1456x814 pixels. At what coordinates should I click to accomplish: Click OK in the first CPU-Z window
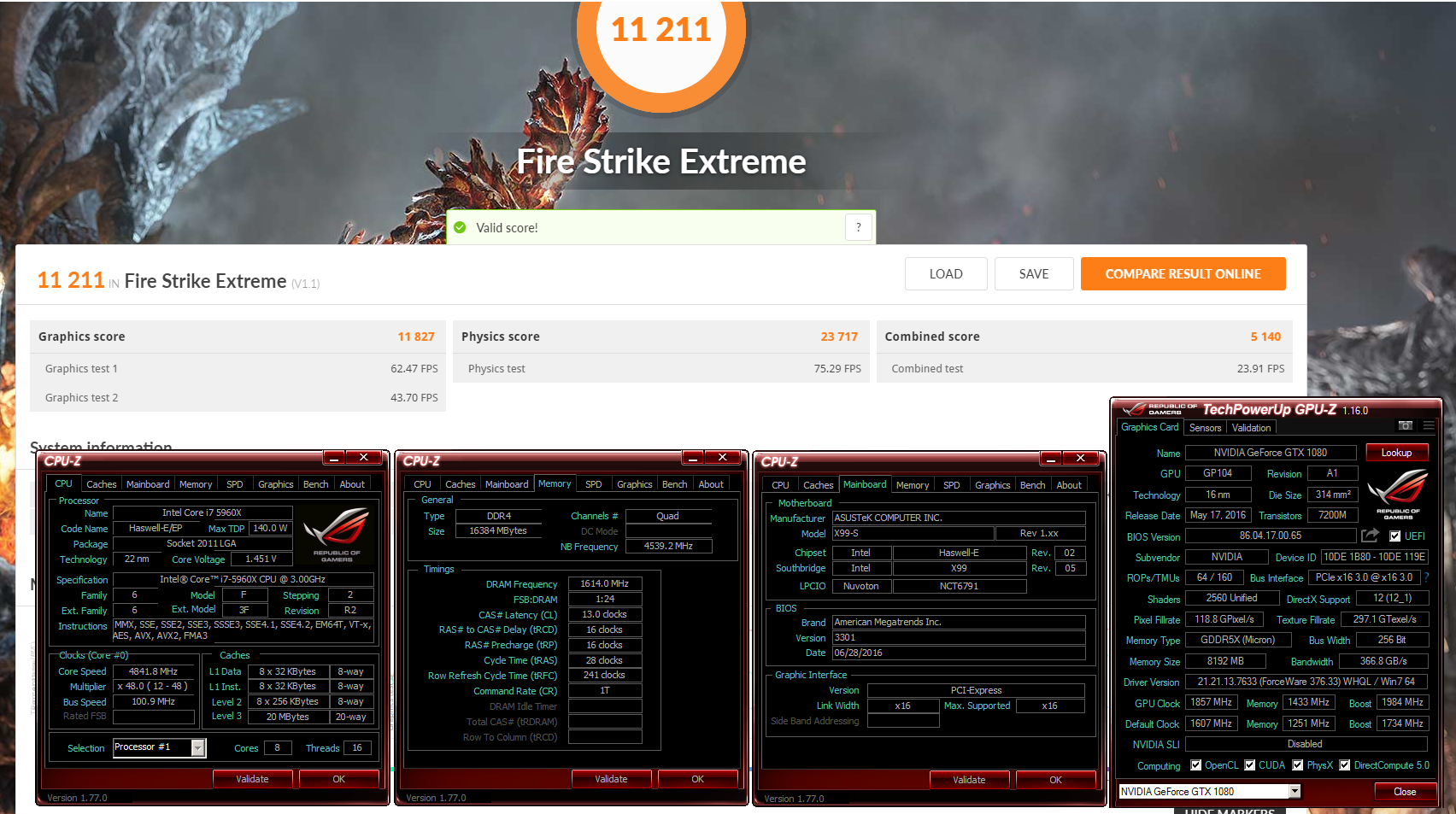(x=338, y=779)
